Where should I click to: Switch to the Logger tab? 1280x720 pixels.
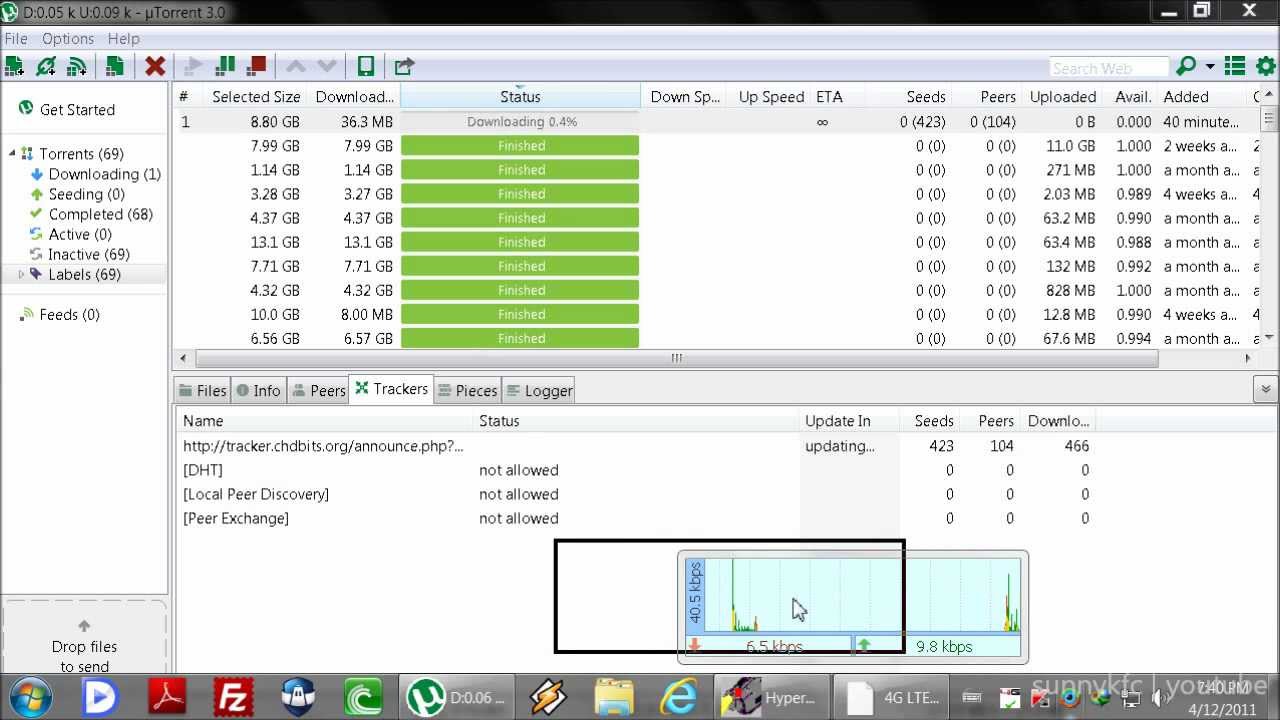(539, 390)
